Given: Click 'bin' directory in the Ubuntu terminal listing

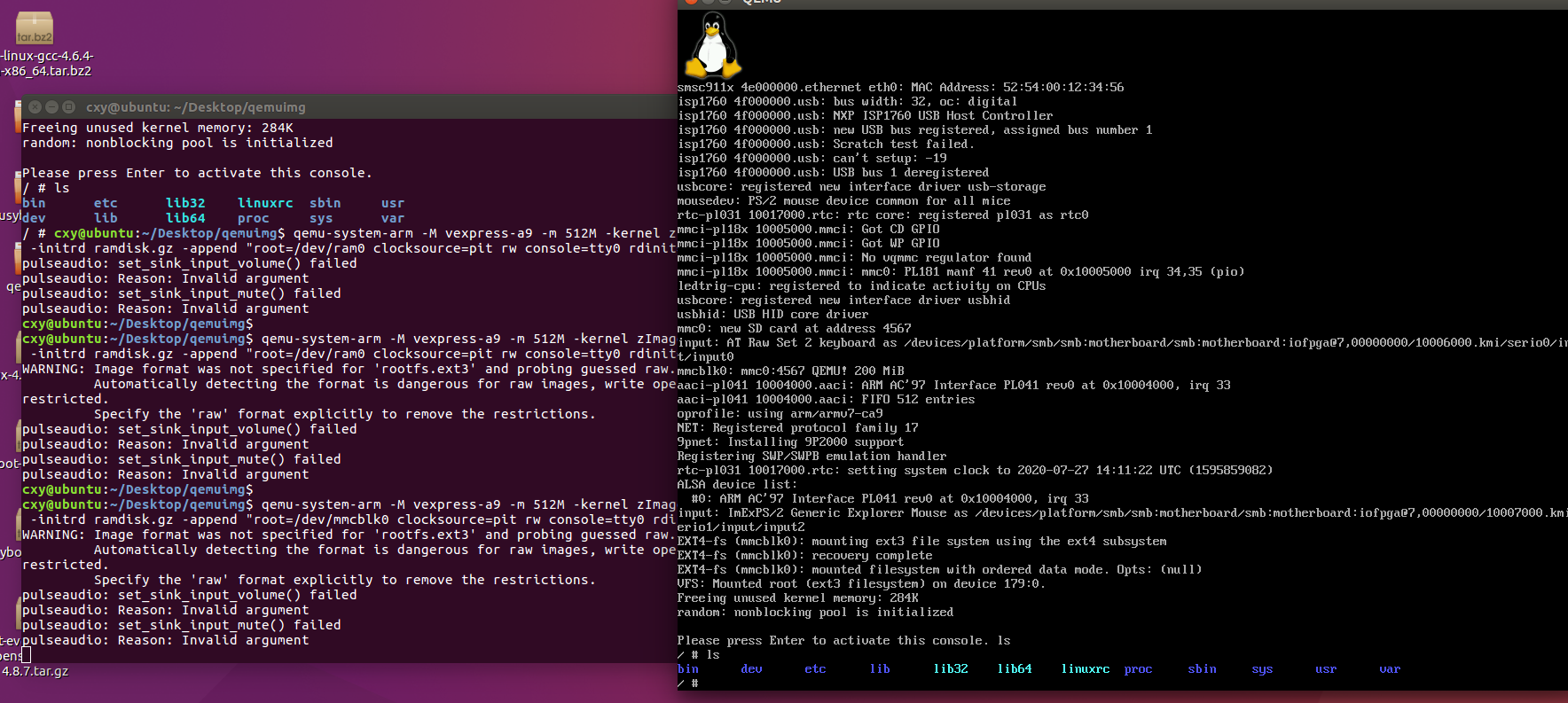Looking at the screenshot, I should pos(34,203).
